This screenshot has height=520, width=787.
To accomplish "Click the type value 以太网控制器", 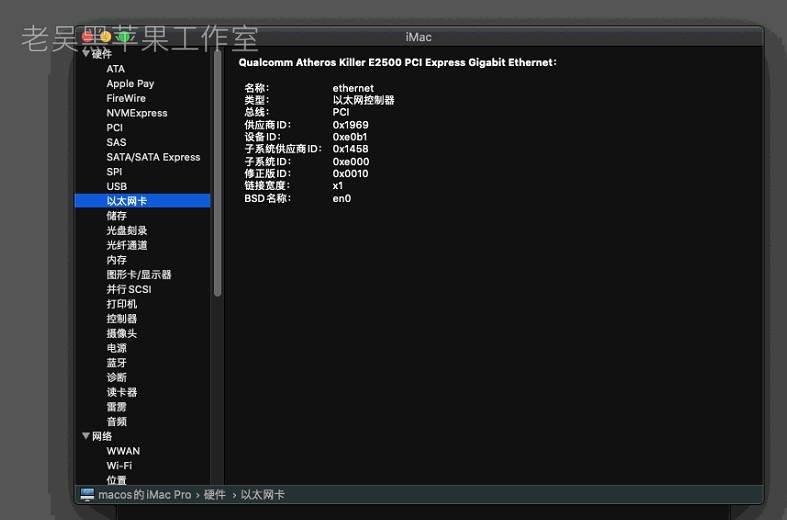I will click(x=363, y=100).
